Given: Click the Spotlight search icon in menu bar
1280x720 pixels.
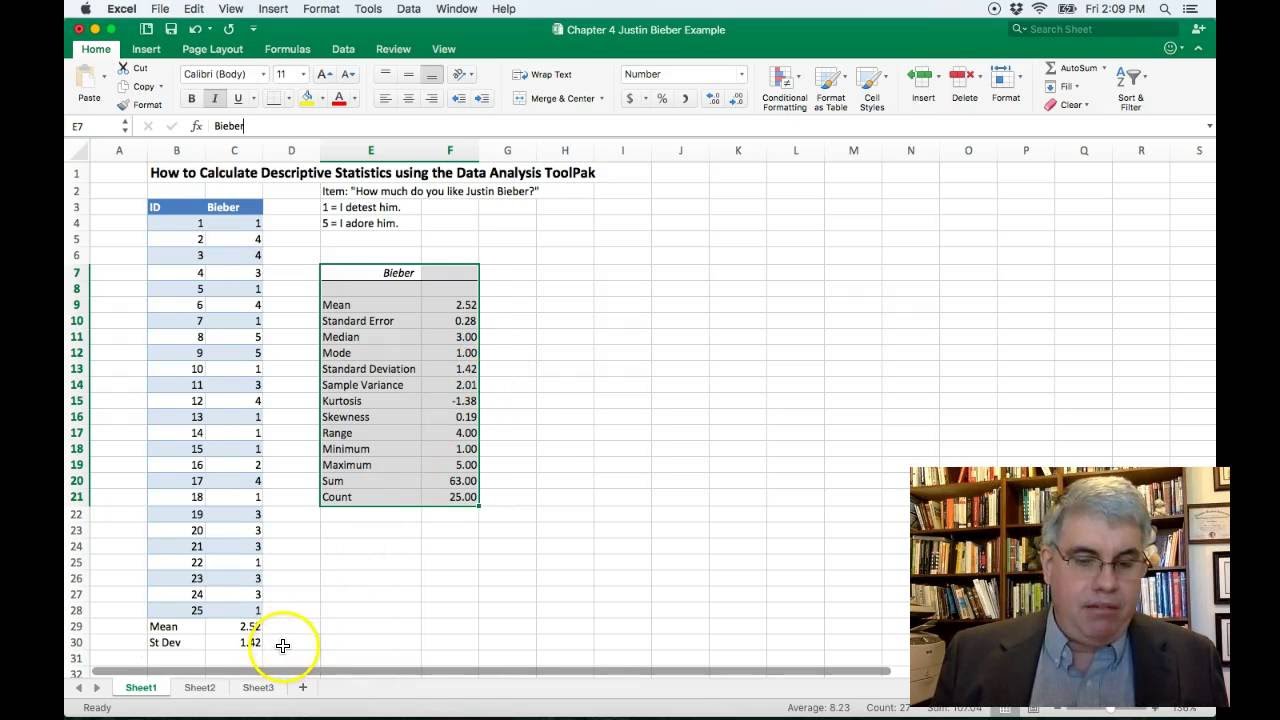Looking at the screenshot, I should [1165, 9].
